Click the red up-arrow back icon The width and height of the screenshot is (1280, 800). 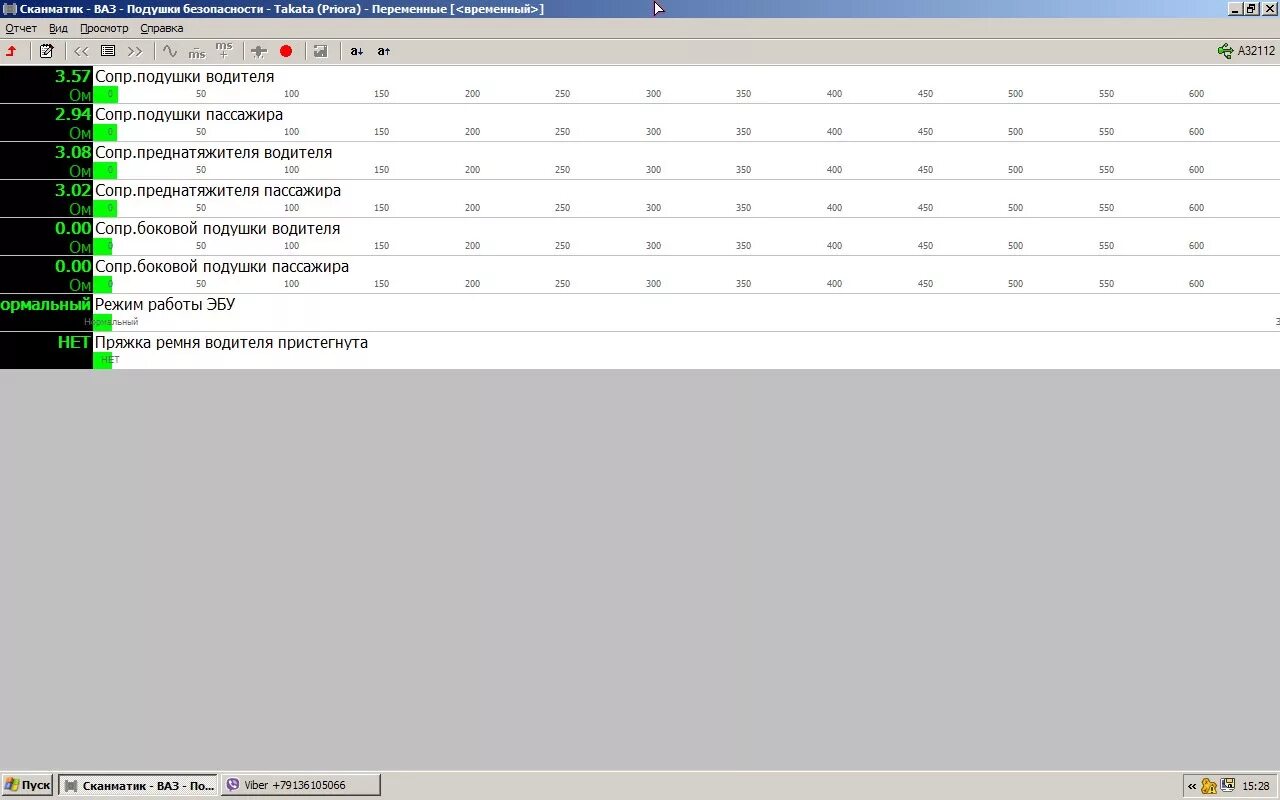pos(12,51)
